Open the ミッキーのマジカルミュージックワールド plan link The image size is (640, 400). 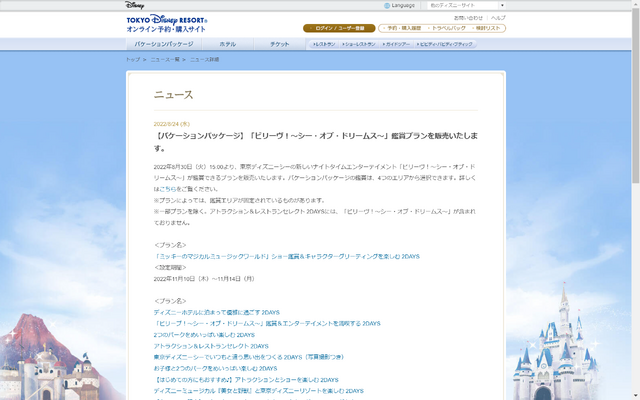[287, 256]
